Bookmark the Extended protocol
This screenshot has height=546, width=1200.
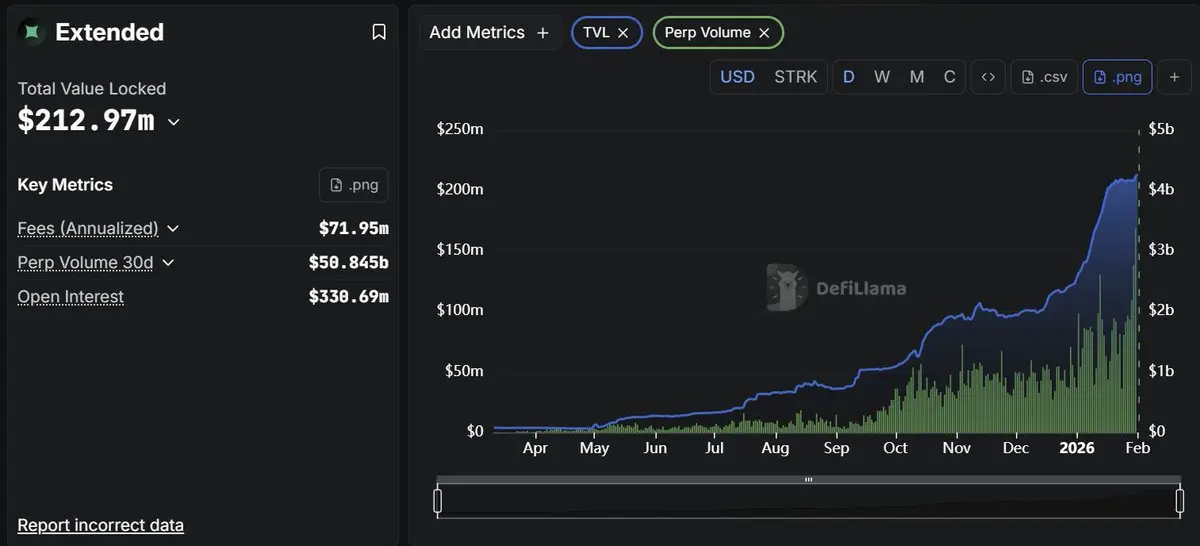379,32
